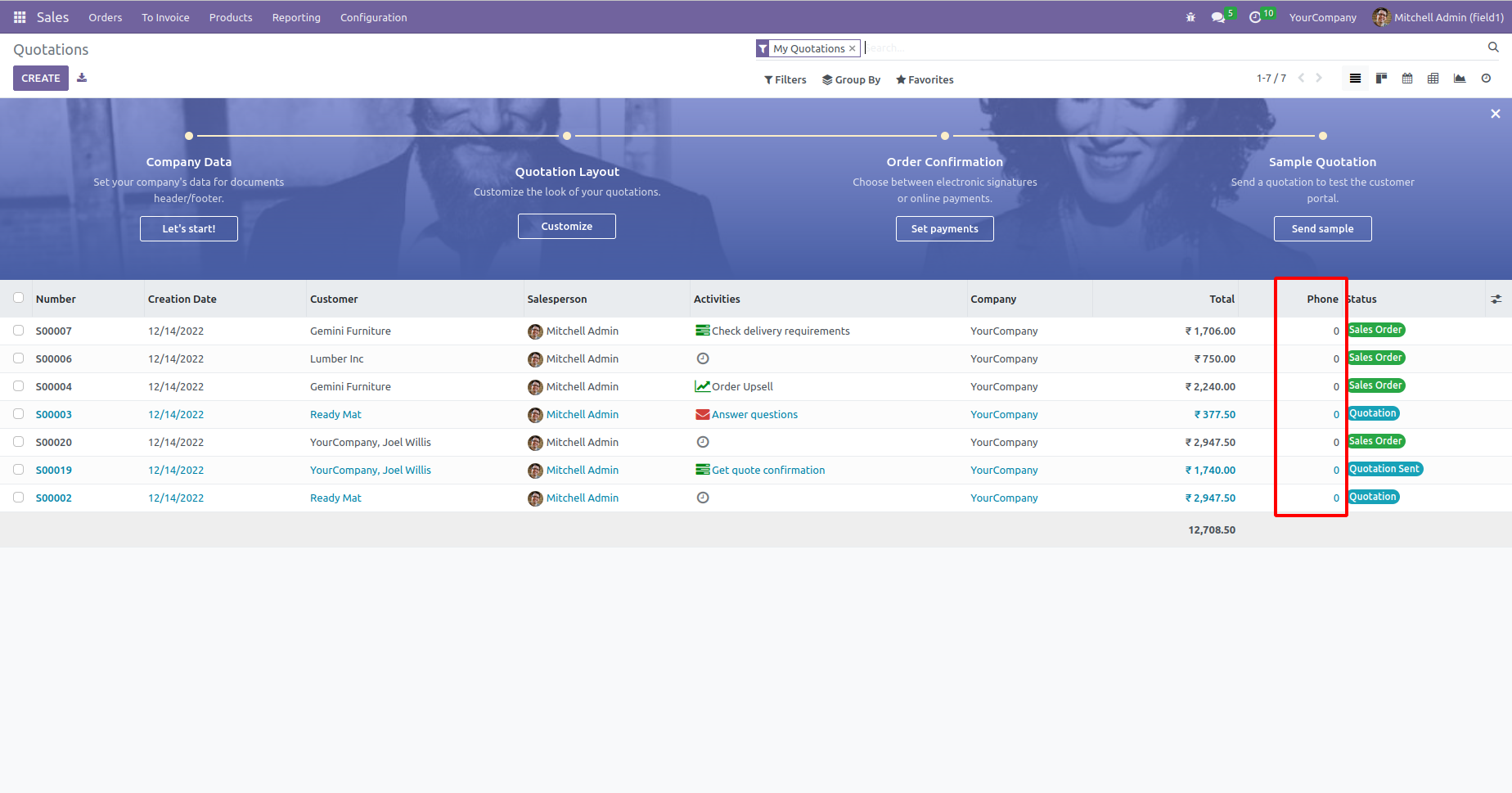
Task: Open optional columns settings icon
Action: coord(1496,300)
